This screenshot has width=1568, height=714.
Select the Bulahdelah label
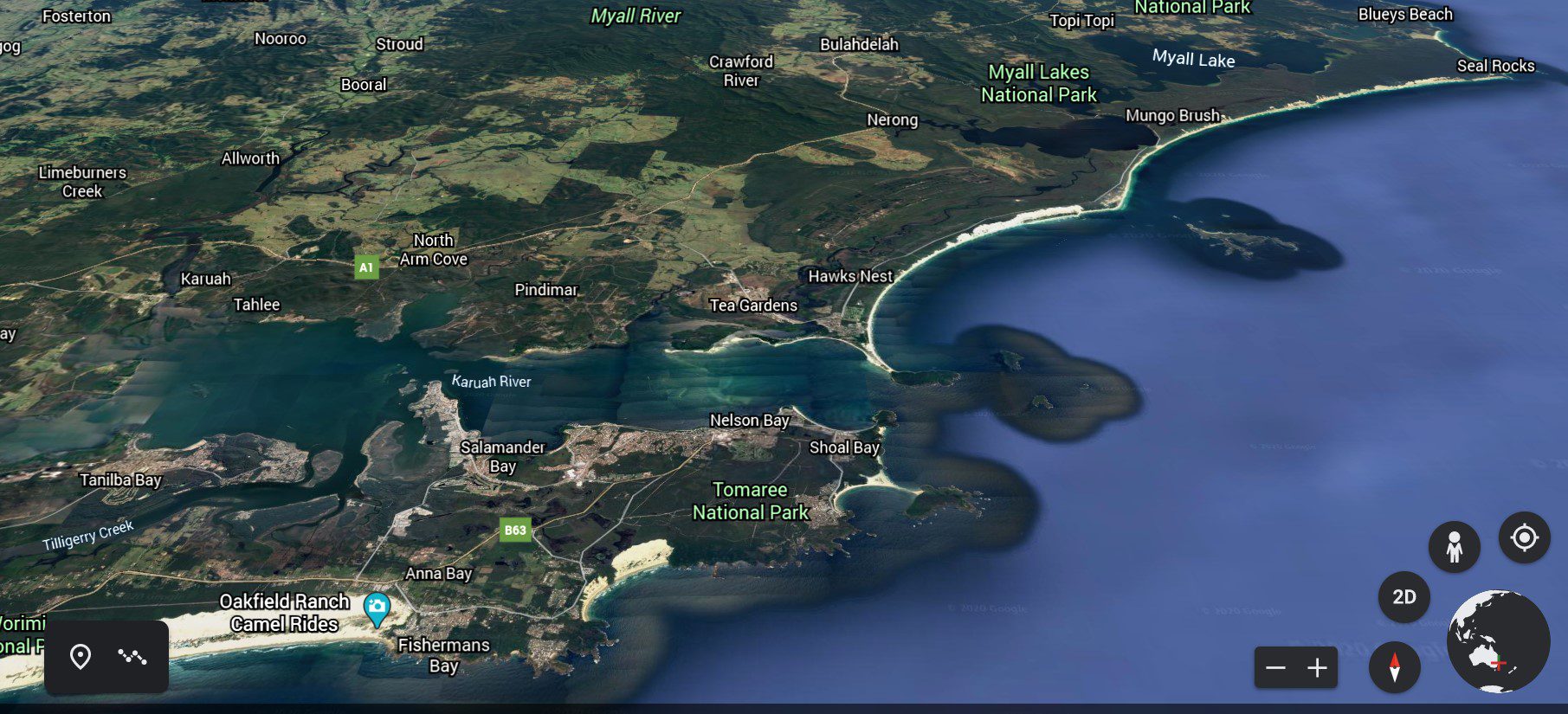(860, 44)
